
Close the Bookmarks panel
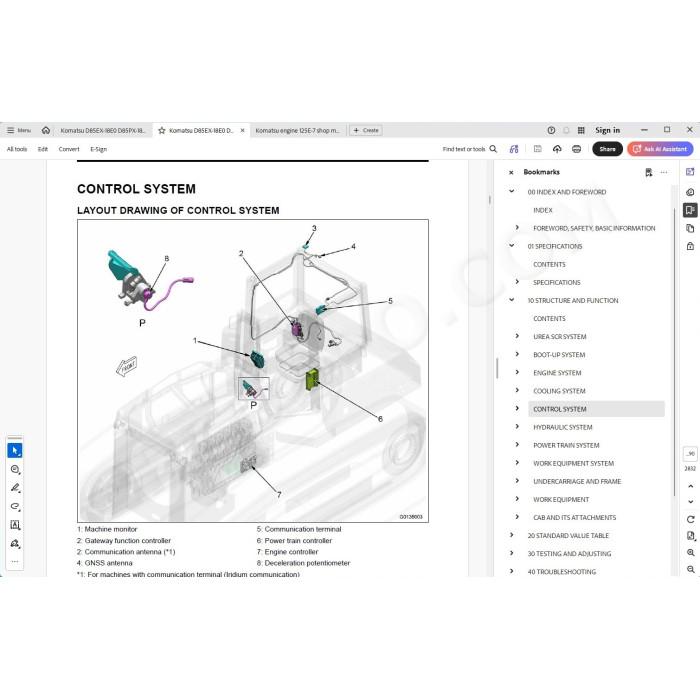click(x=511, y=172)
